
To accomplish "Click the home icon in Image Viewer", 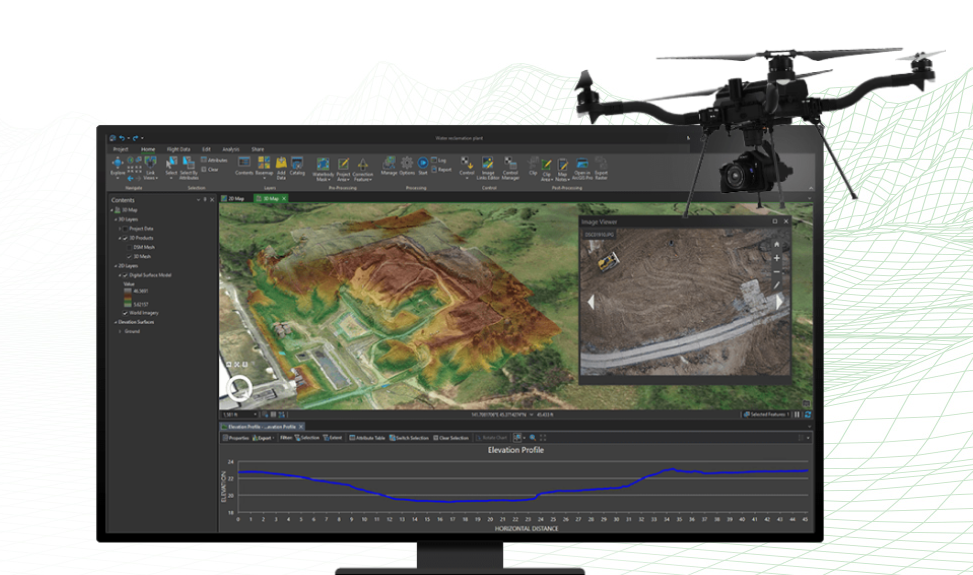I will point(777,244).
